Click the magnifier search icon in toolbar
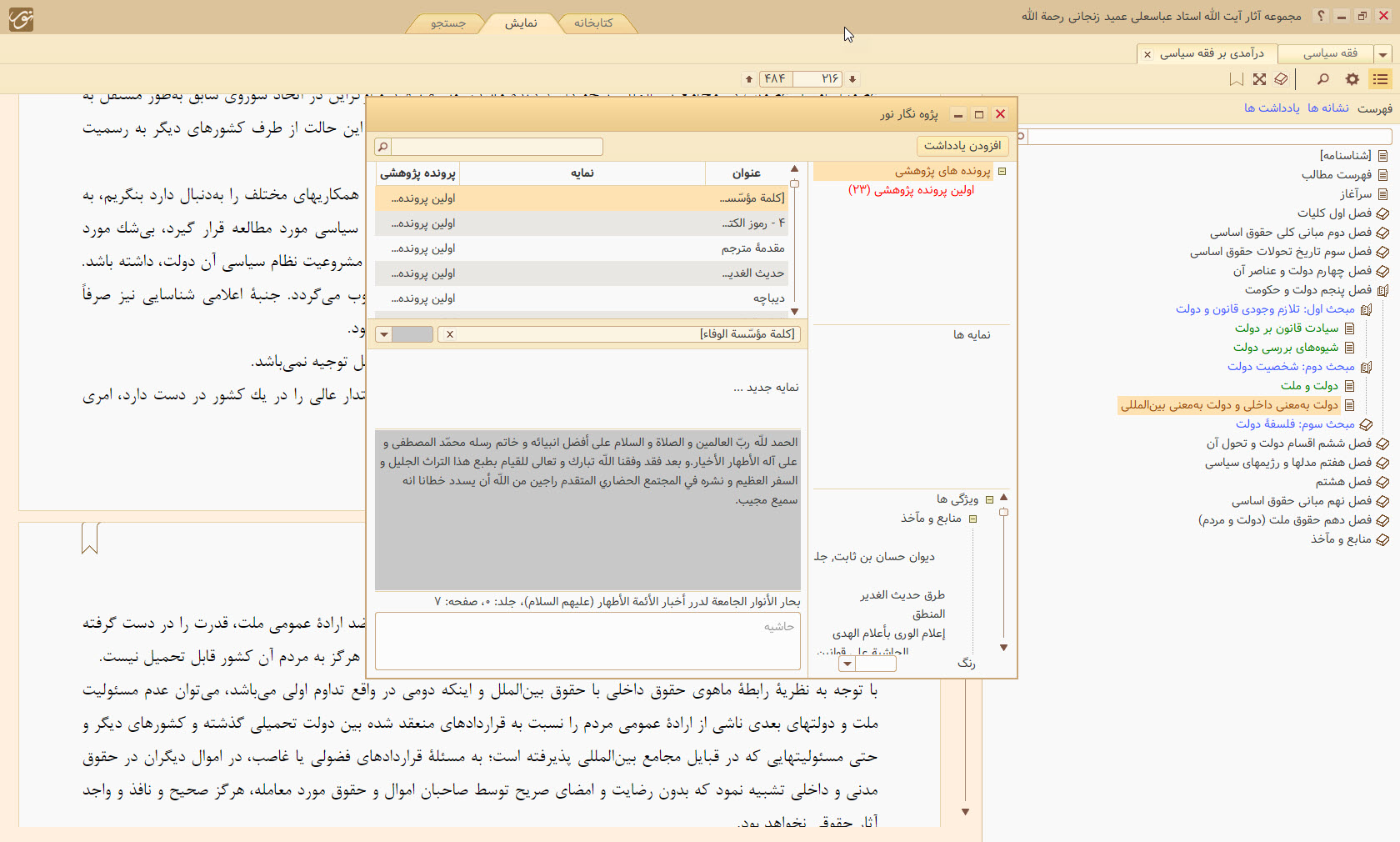Viewport: 1400px width, 842px height. 1322,79
